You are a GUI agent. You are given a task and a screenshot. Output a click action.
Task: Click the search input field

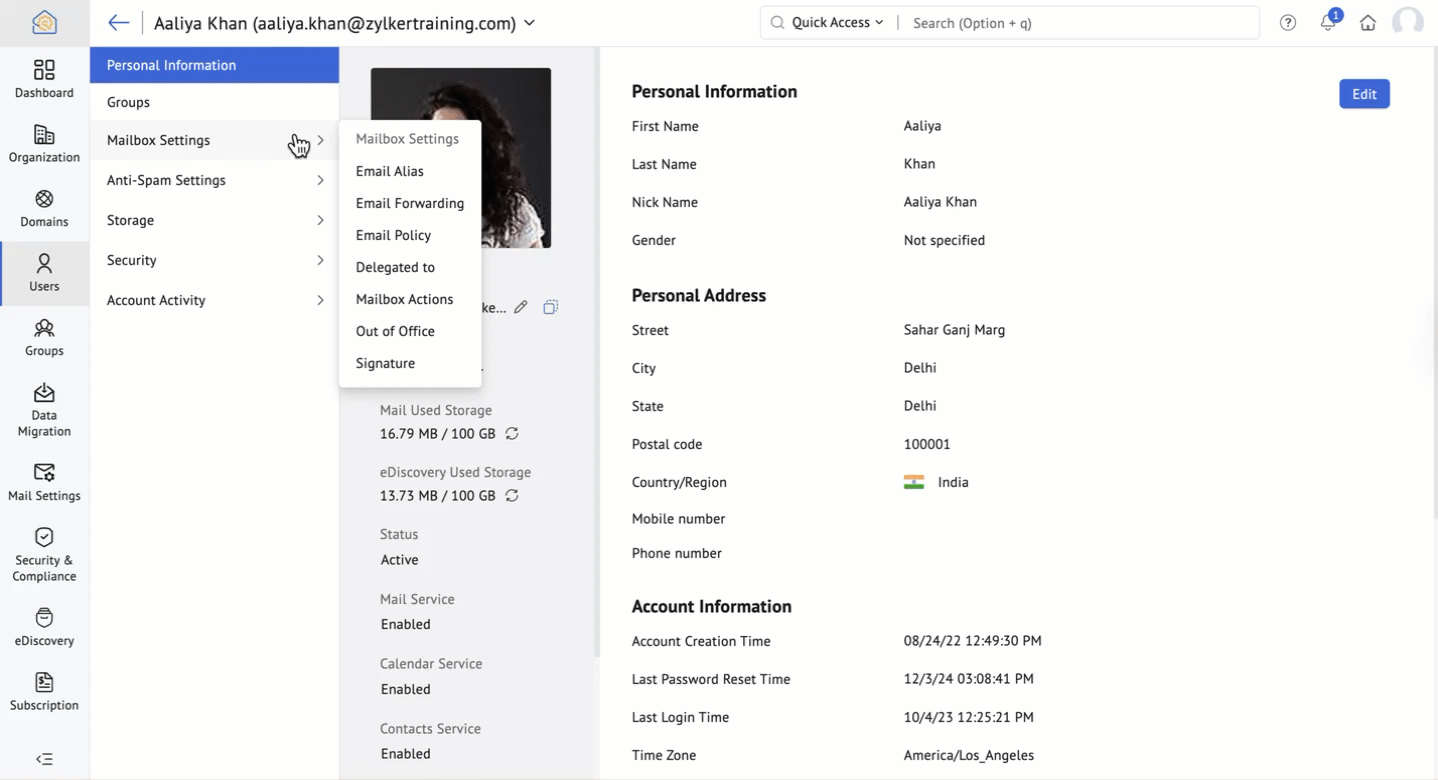[1080, 23]
